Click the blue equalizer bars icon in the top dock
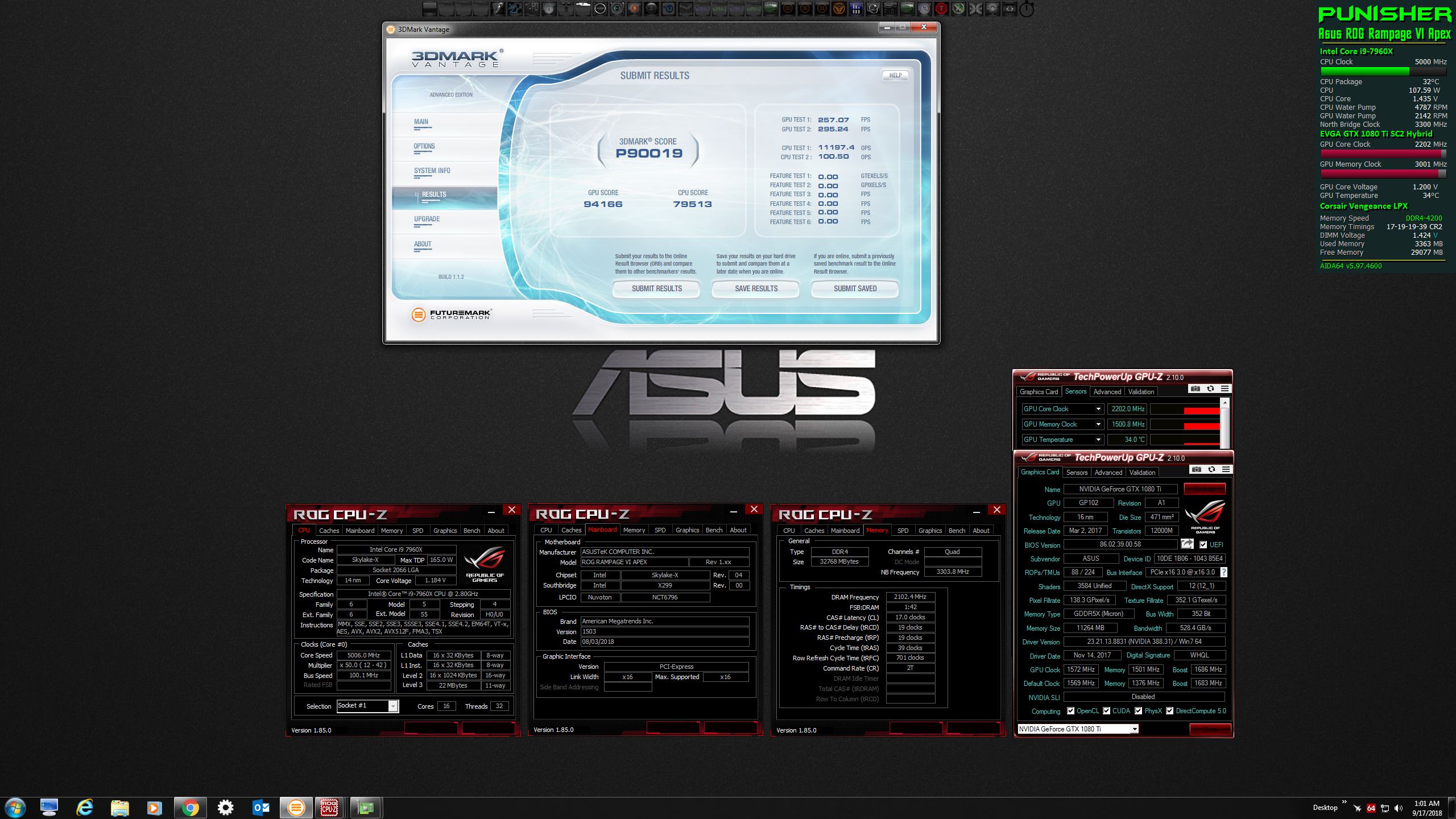Viewport: 1456px width, 819px height. coord(856,9)
